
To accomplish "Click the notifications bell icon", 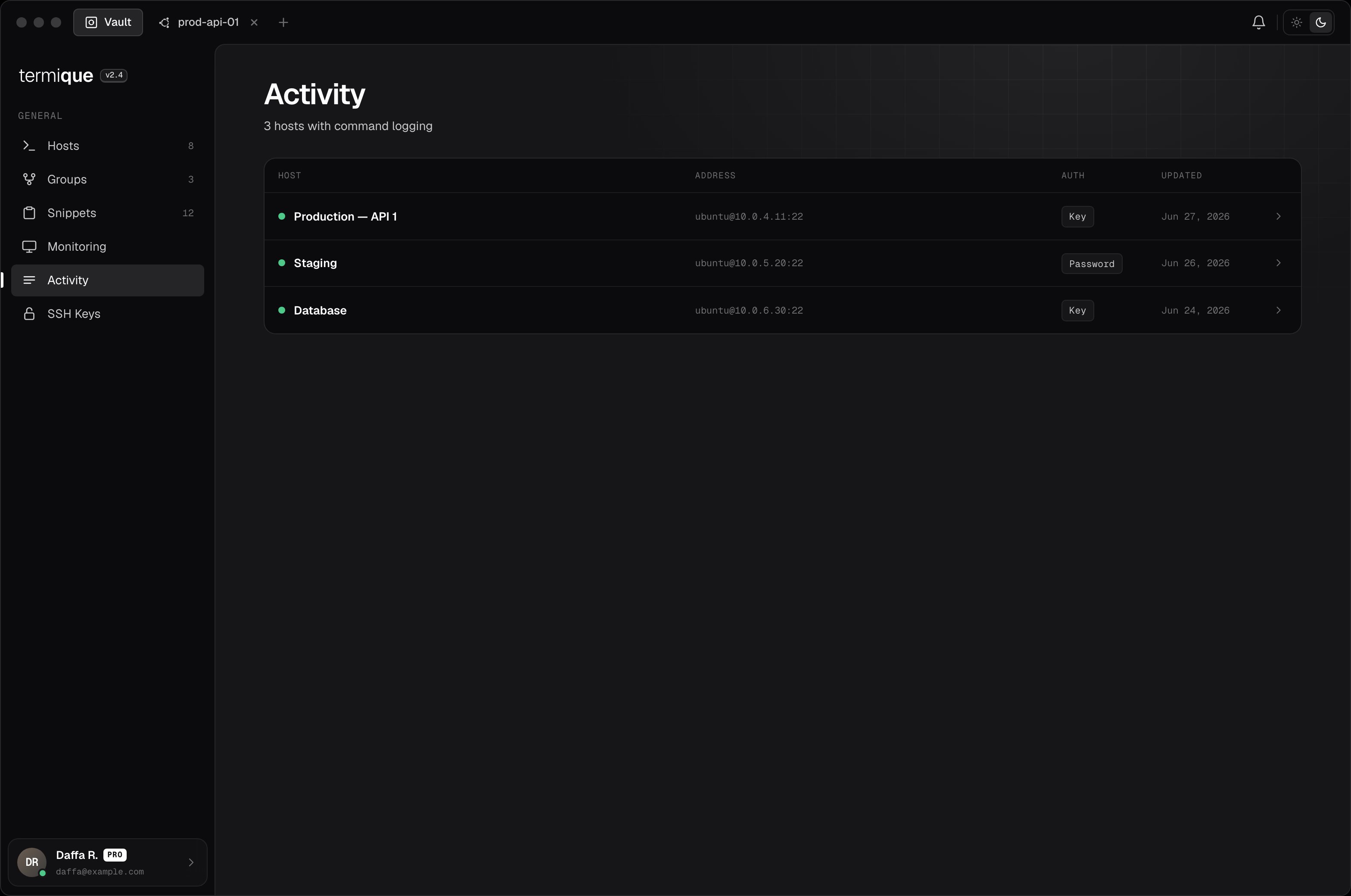I will click(x=1258, y=22).
